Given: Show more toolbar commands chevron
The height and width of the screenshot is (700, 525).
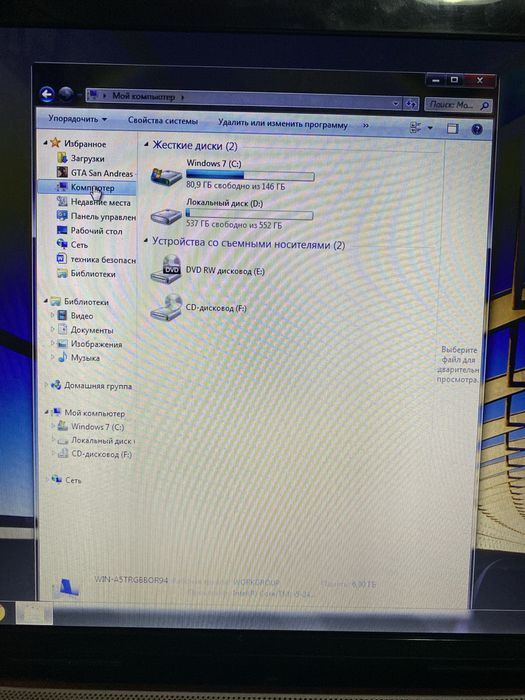Looking at the screenshot, I should (x=366, y=126).
